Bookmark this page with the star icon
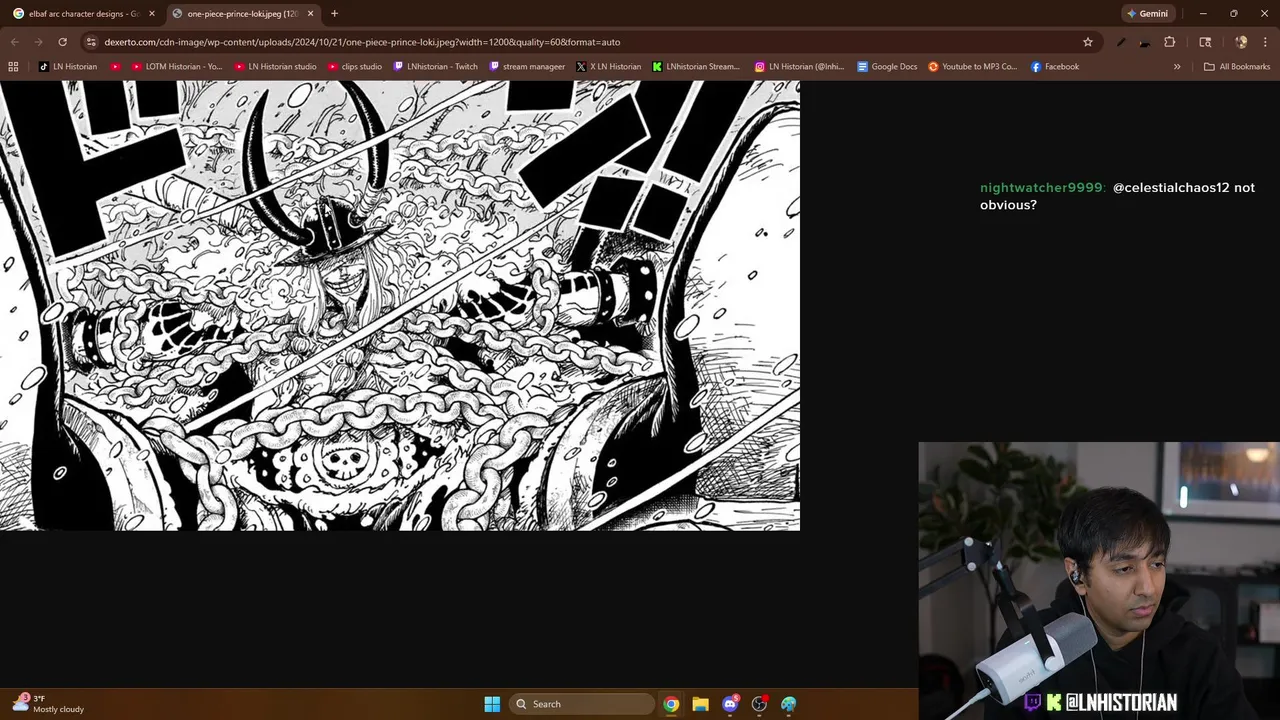Viewport: 1280px width, 720px height. point(1088,42)
